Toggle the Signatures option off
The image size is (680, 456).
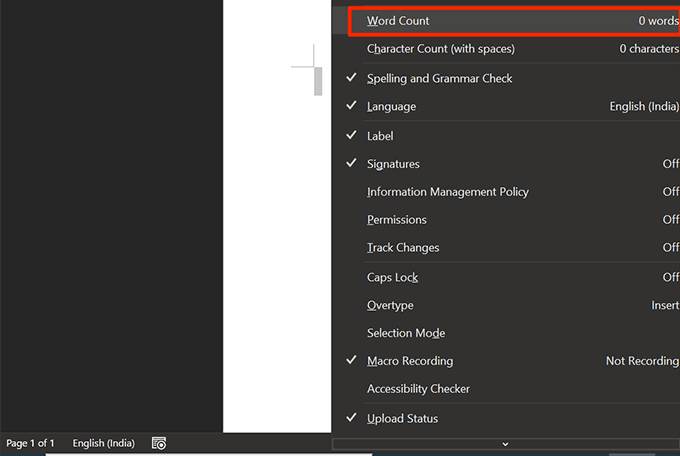tap(393, 164)
